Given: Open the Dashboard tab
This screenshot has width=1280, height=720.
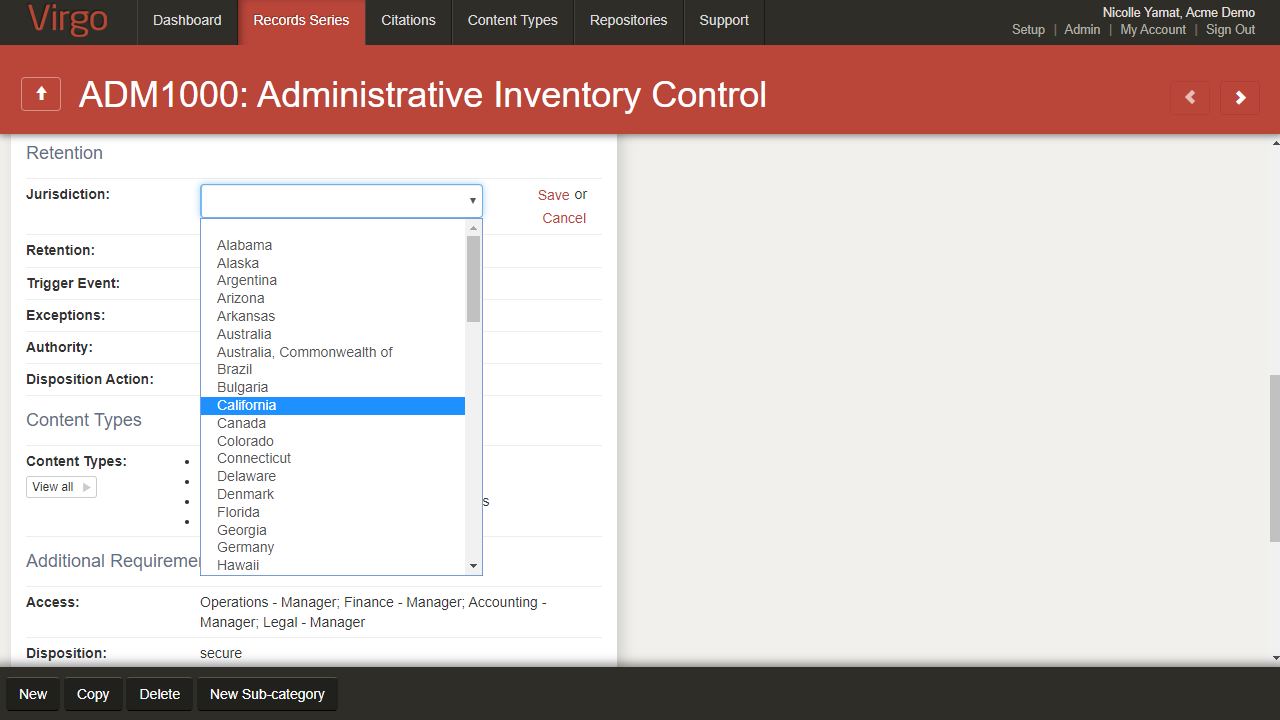Looking at the screenshot, I should tap(187, 21).
